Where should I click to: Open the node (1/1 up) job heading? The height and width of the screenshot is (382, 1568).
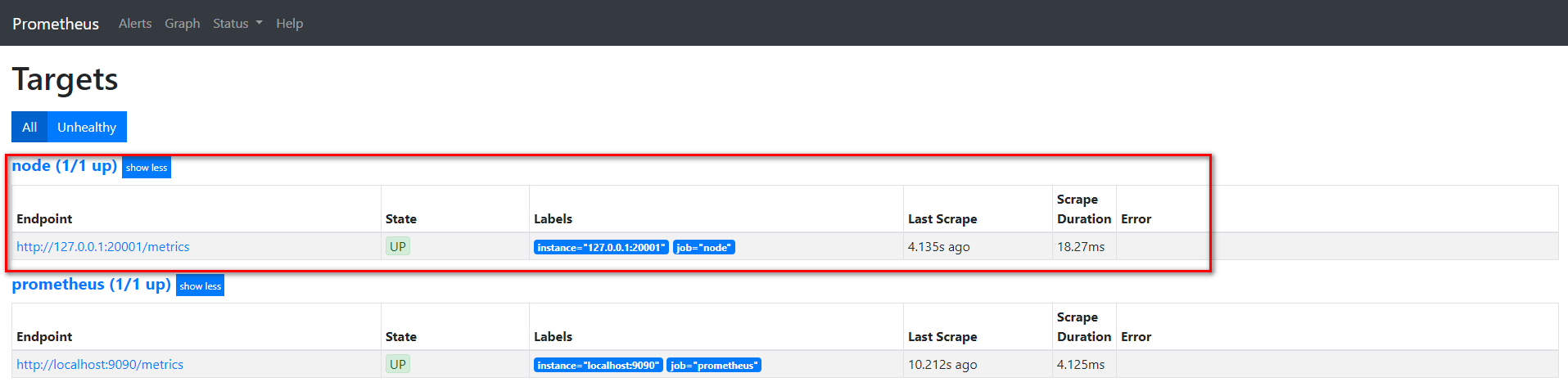[64, 165]
